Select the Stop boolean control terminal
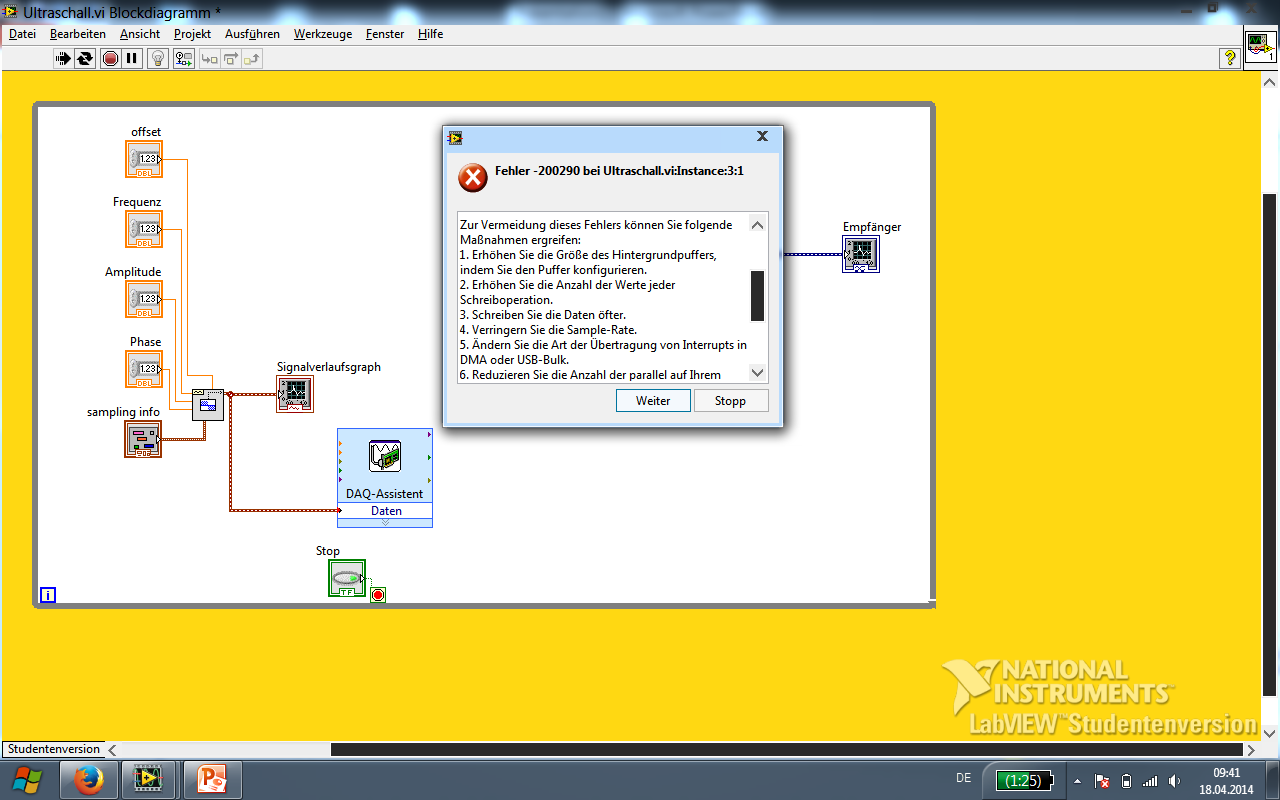This screenshot has width=1280, height=800. pos(346,578)
